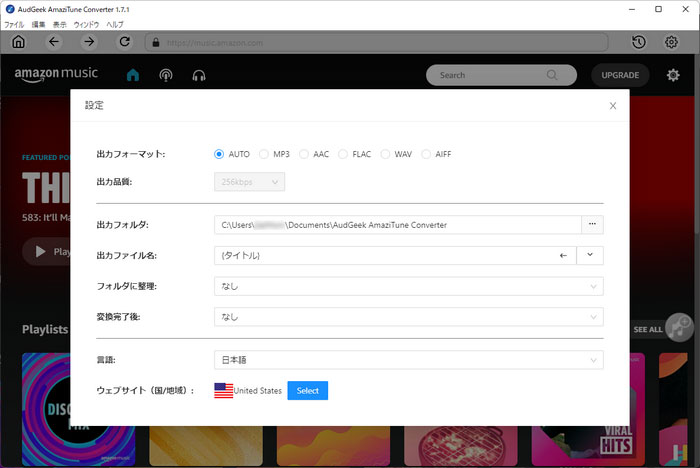Click the UPGRADE button

coord(620,75)
